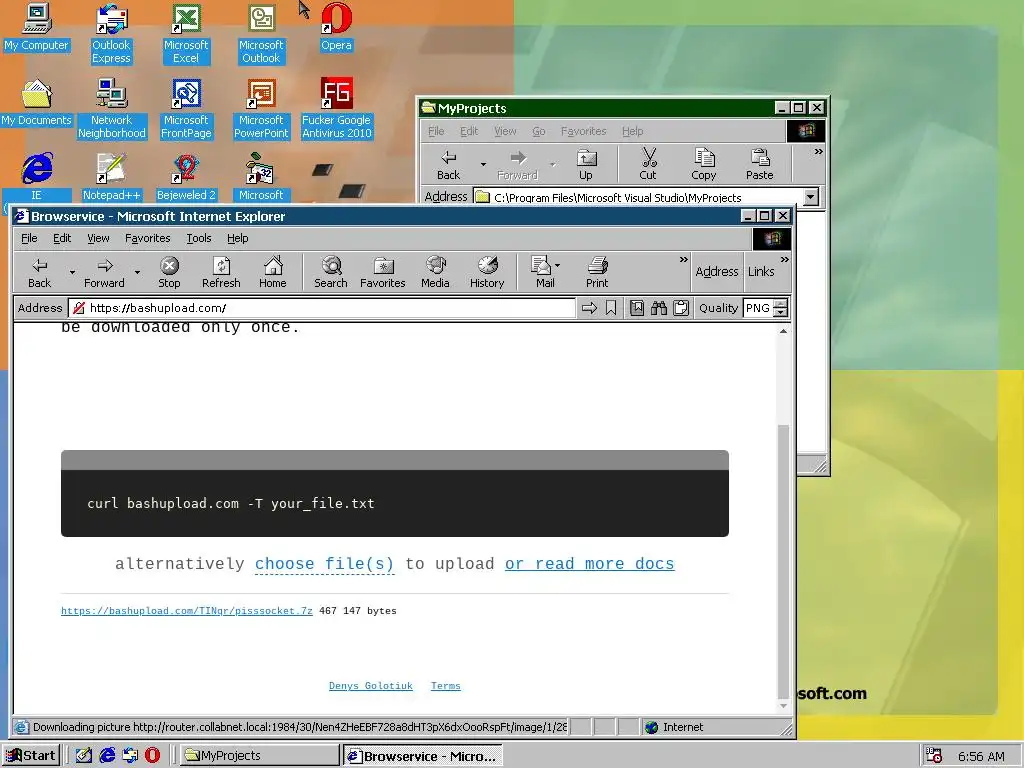Switch to MyProjects taskbar button
The image size is (1024, 768).
click(259, 756)
